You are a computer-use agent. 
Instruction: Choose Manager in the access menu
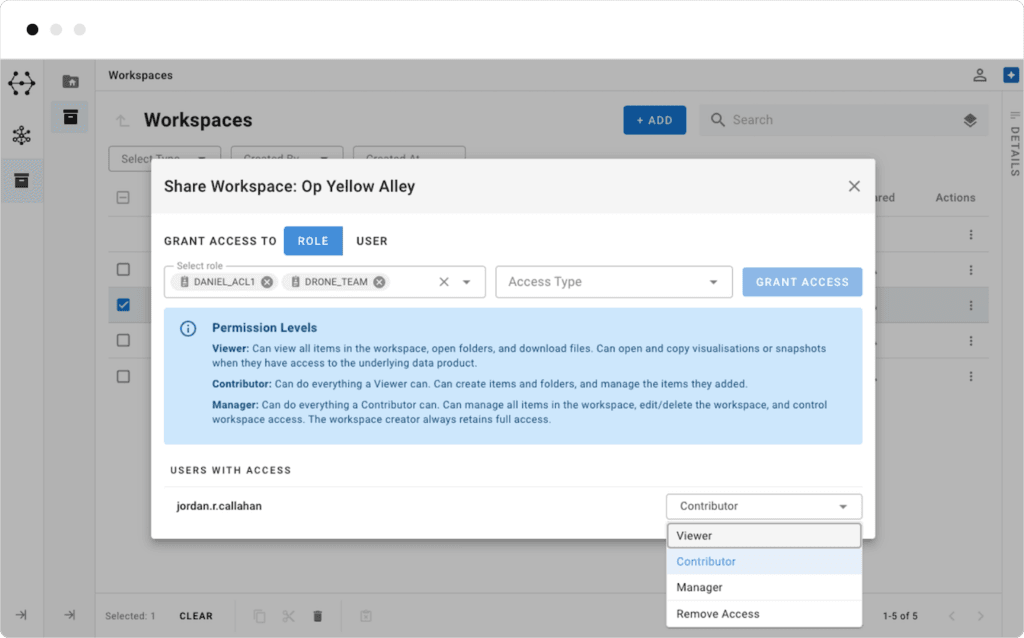coord(764,587)
